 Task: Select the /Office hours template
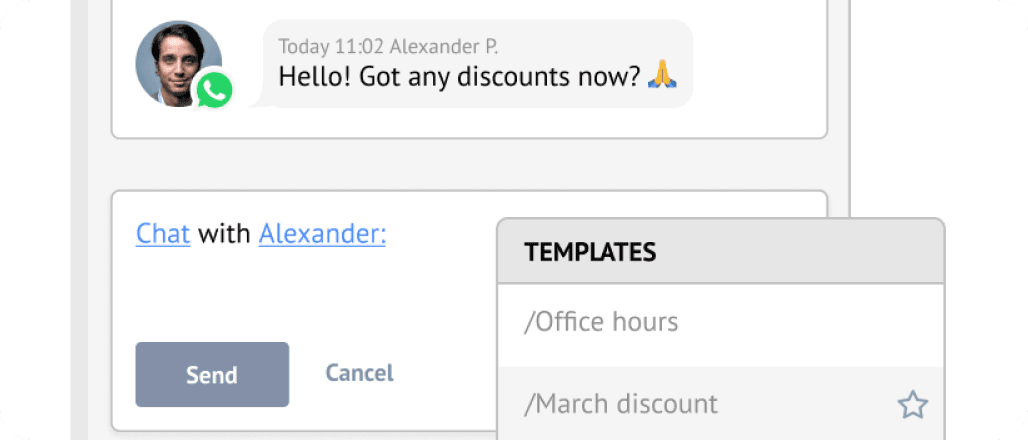pos(601,322)
